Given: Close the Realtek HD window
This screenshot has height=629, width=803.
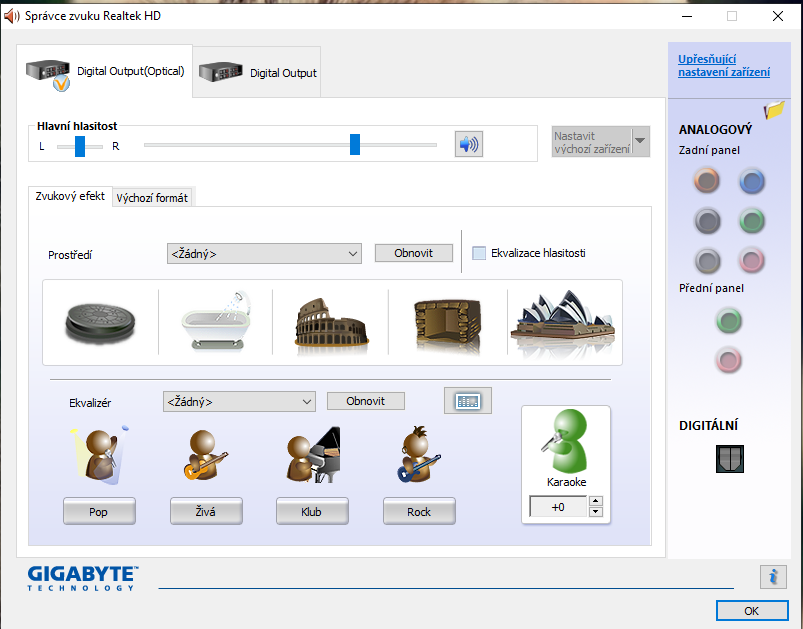Looking at the screenshot, I should coord(778,16).
